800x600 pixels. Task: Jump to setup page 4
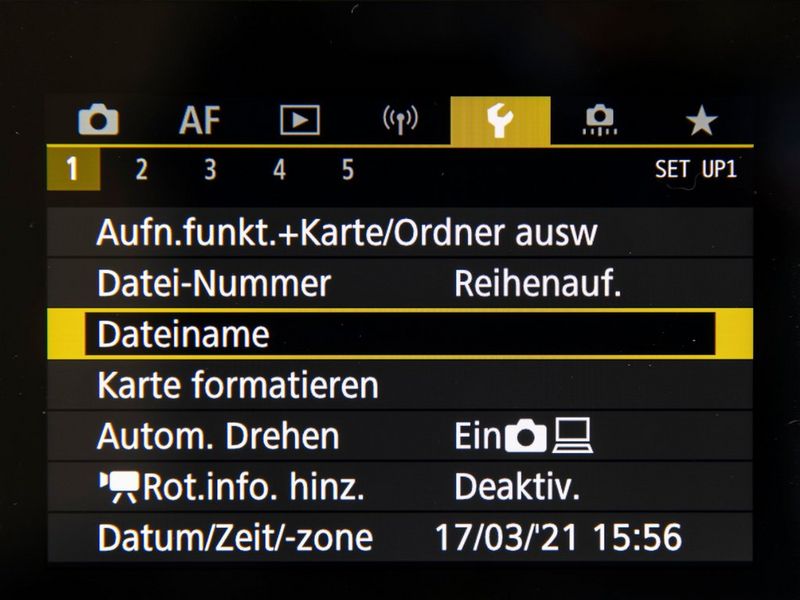pyautogui.click(x=279, y=169)
